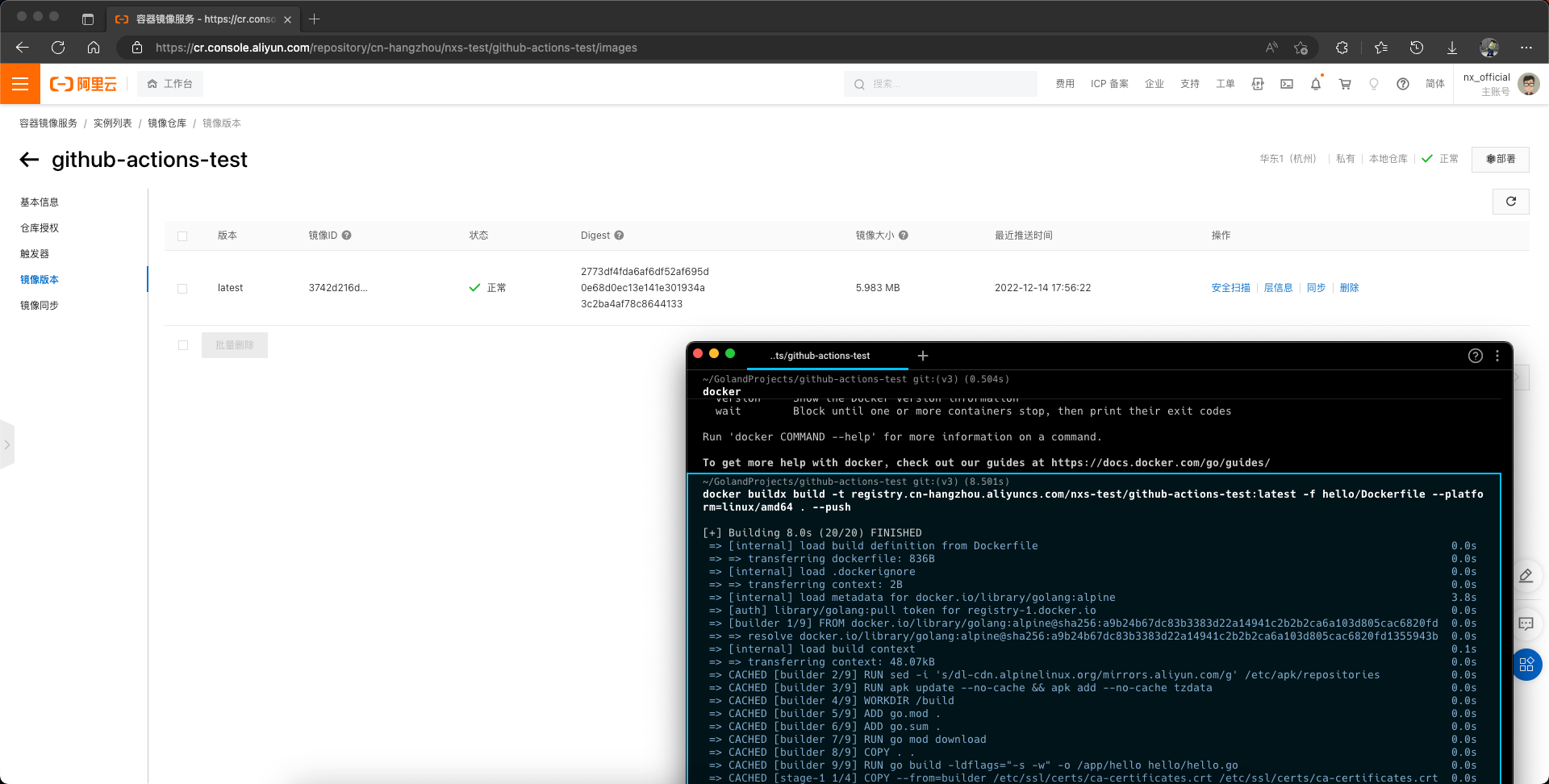Toggle the select-all header checkbox

tap(182, 236)
